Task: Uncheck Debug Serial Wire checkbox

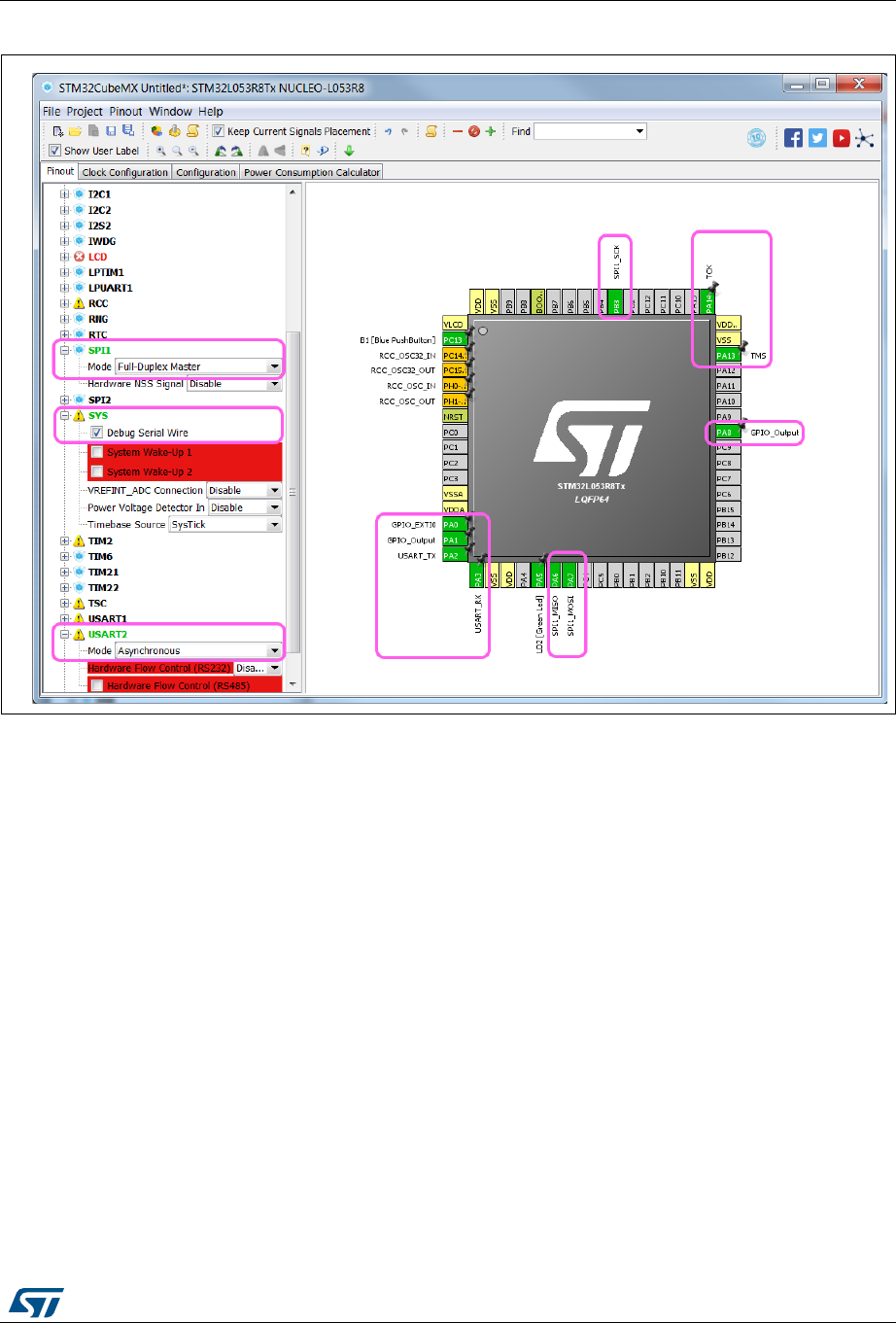Action: click(97, 433)
